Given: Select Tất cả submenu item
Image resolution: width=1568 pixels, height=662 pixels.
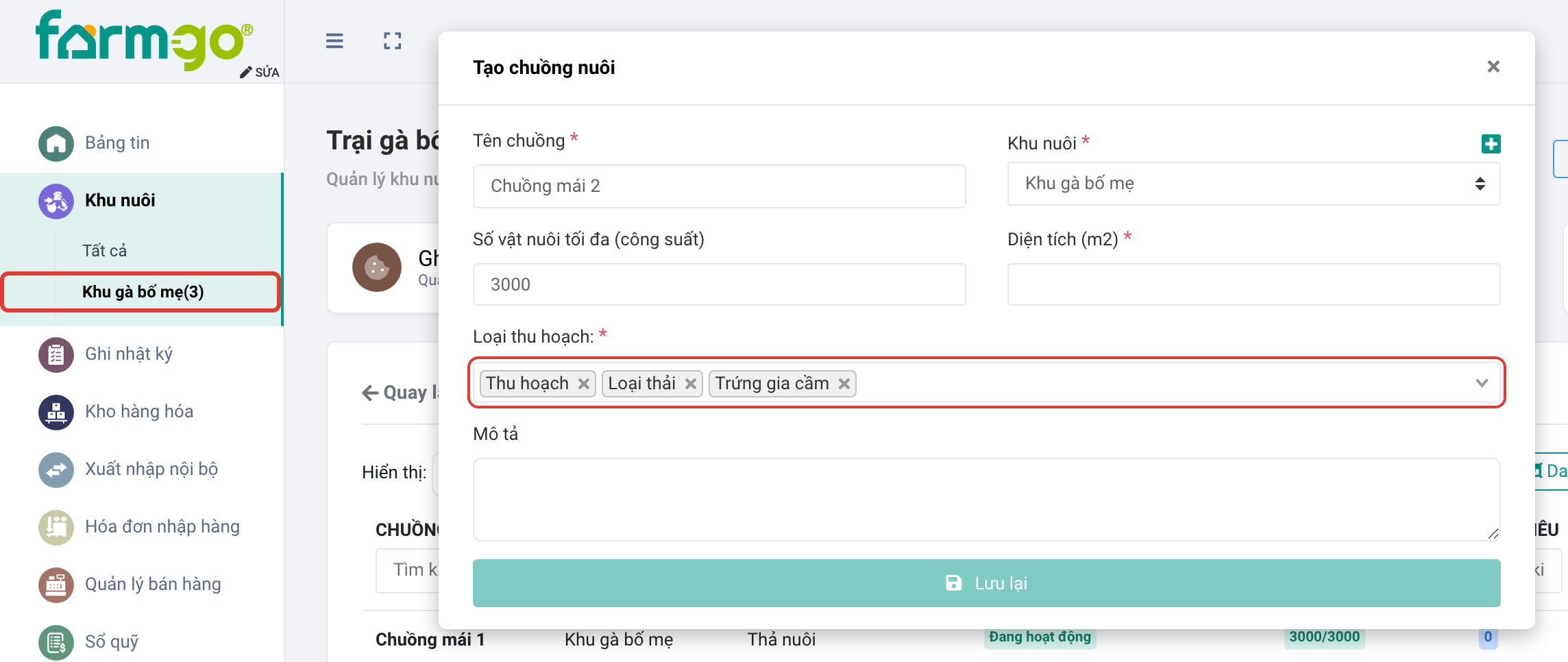Looking at the screenshot, I should [x=104, y=251].
